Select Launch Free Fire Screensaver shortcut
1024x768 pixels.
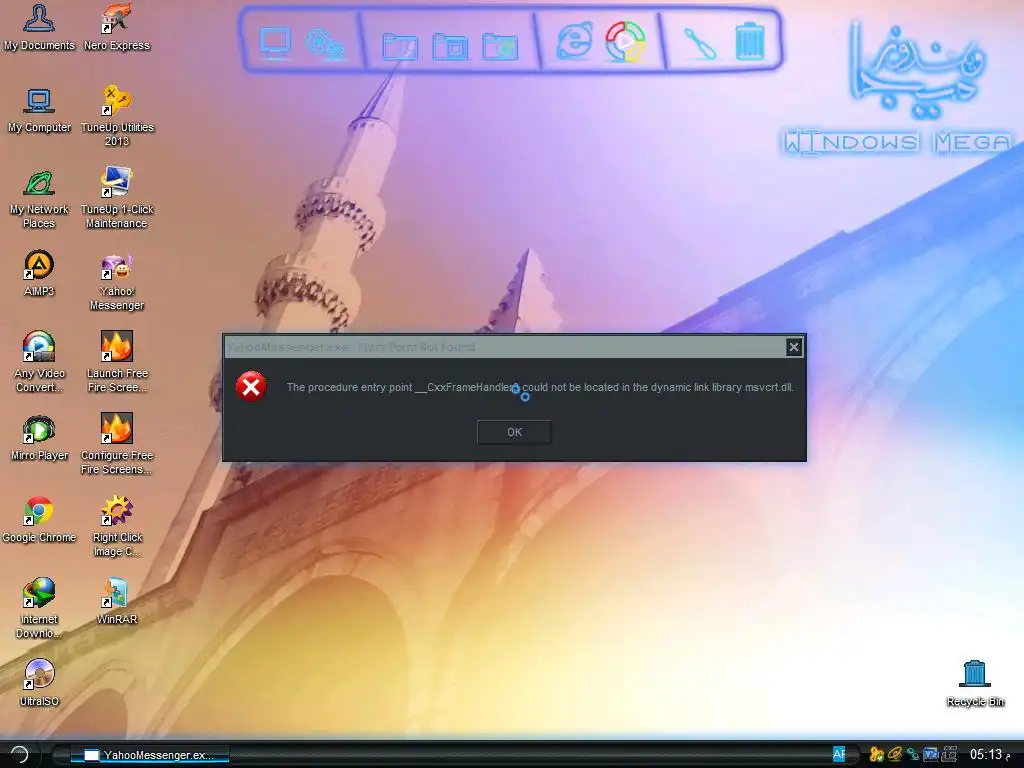point(117,362)
